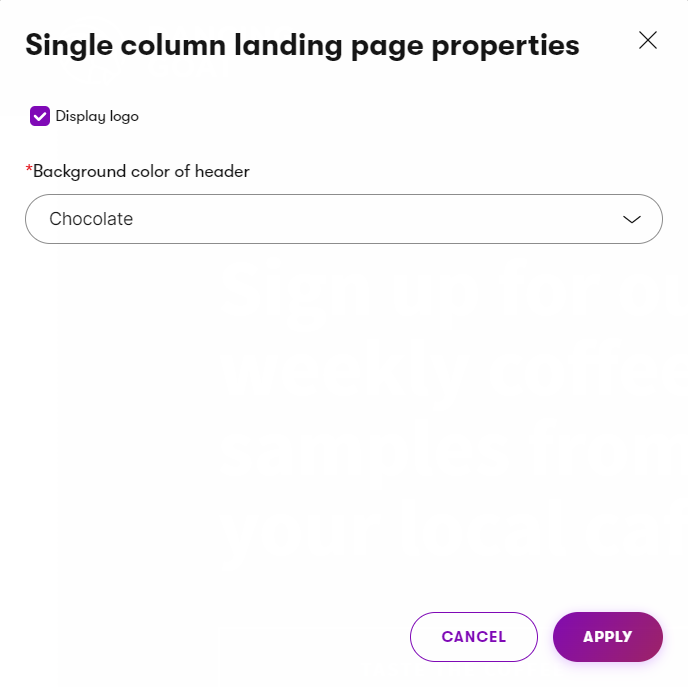Discard changes with the outlined Cancel button
The width and height of the screenshot is (688, 687).
(x=473, y=637)
